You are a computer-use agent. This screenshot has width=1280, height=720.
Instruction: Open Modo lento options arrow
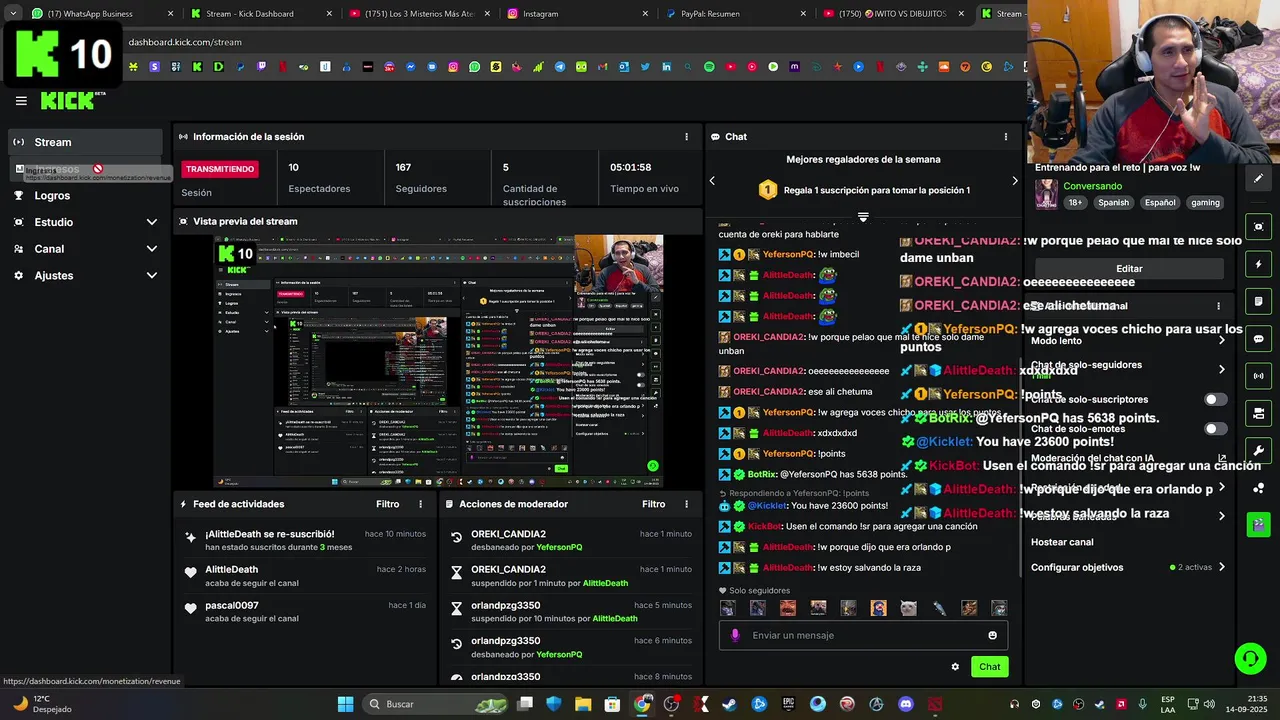(x=1221, y=341)
